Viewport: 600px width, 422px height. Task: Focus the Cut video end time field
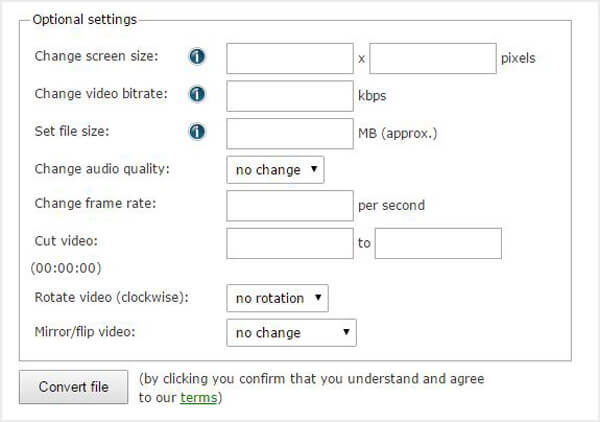pos(438,243)
